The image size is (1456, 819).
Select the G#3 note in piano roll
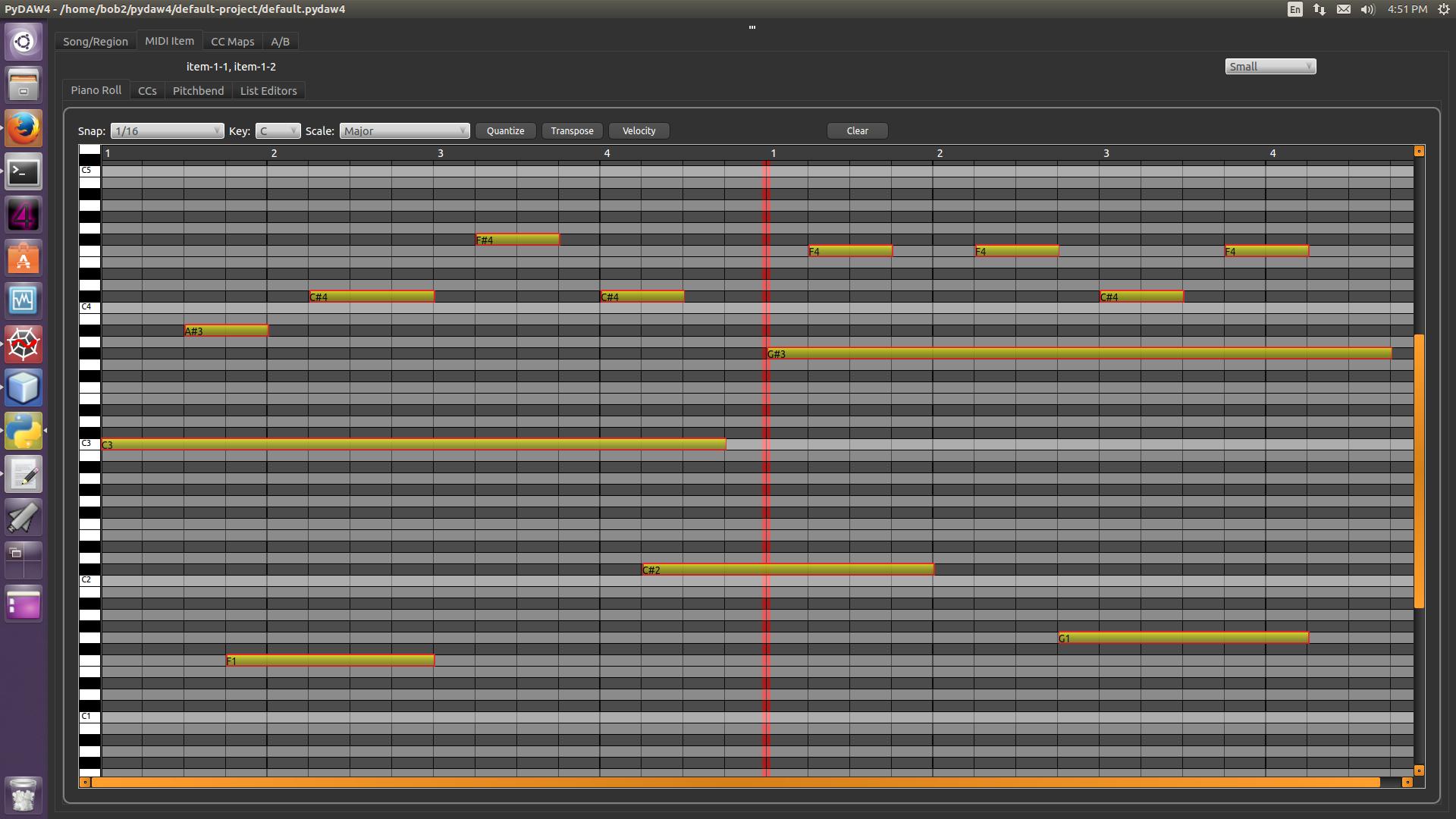click(x=1077, y=353)
